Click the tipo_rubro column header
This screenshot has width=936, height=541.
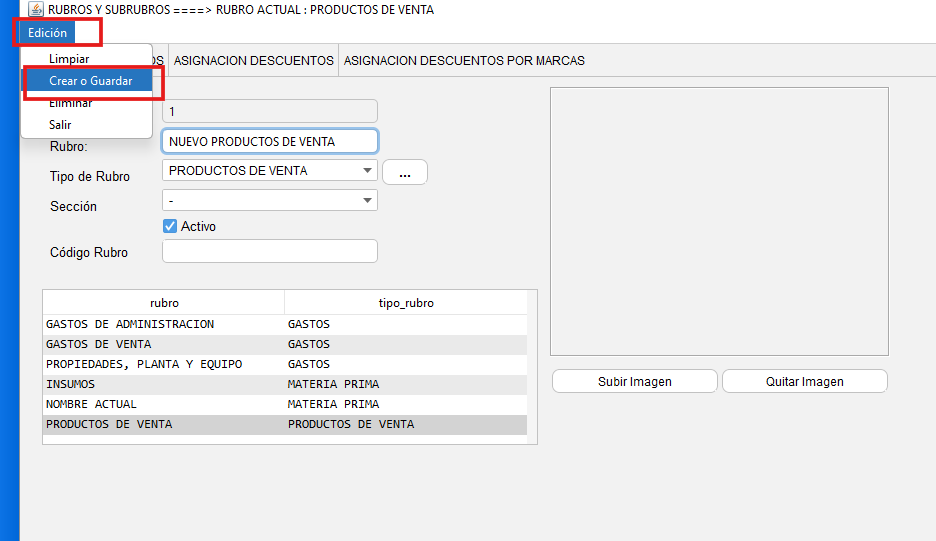pyautogui.click(x=406, y=303)
